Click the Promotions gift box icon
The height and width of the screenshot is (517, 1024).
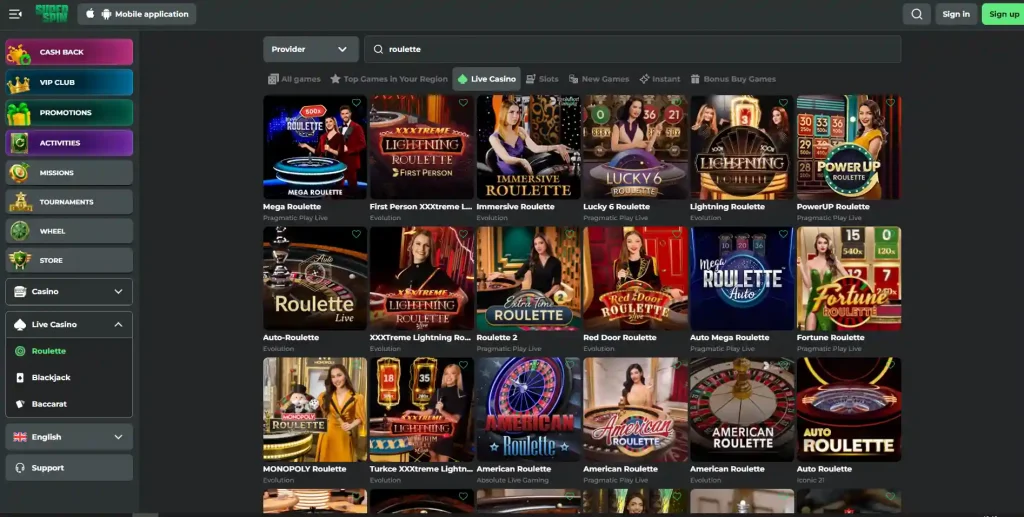point(19,113)
